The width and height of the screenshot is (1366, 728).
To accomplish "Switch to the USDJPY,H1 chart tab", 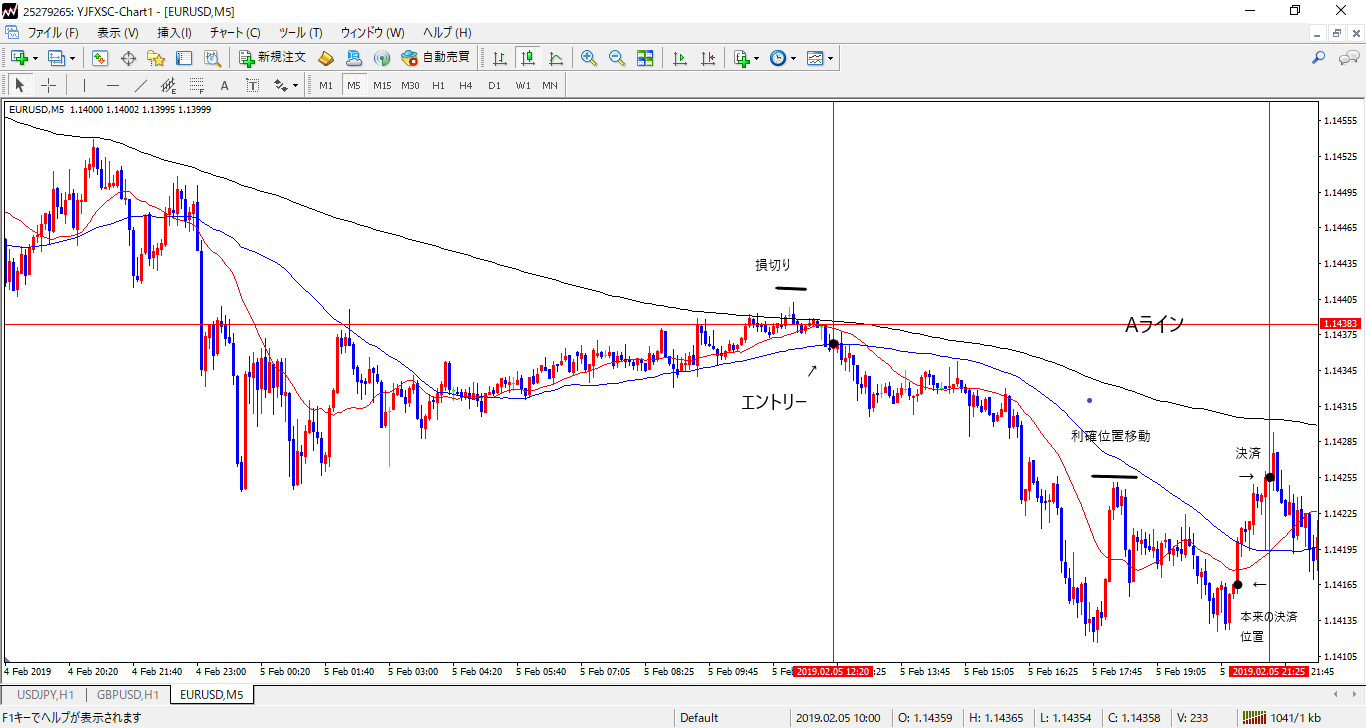I will [x=46, y=694].
